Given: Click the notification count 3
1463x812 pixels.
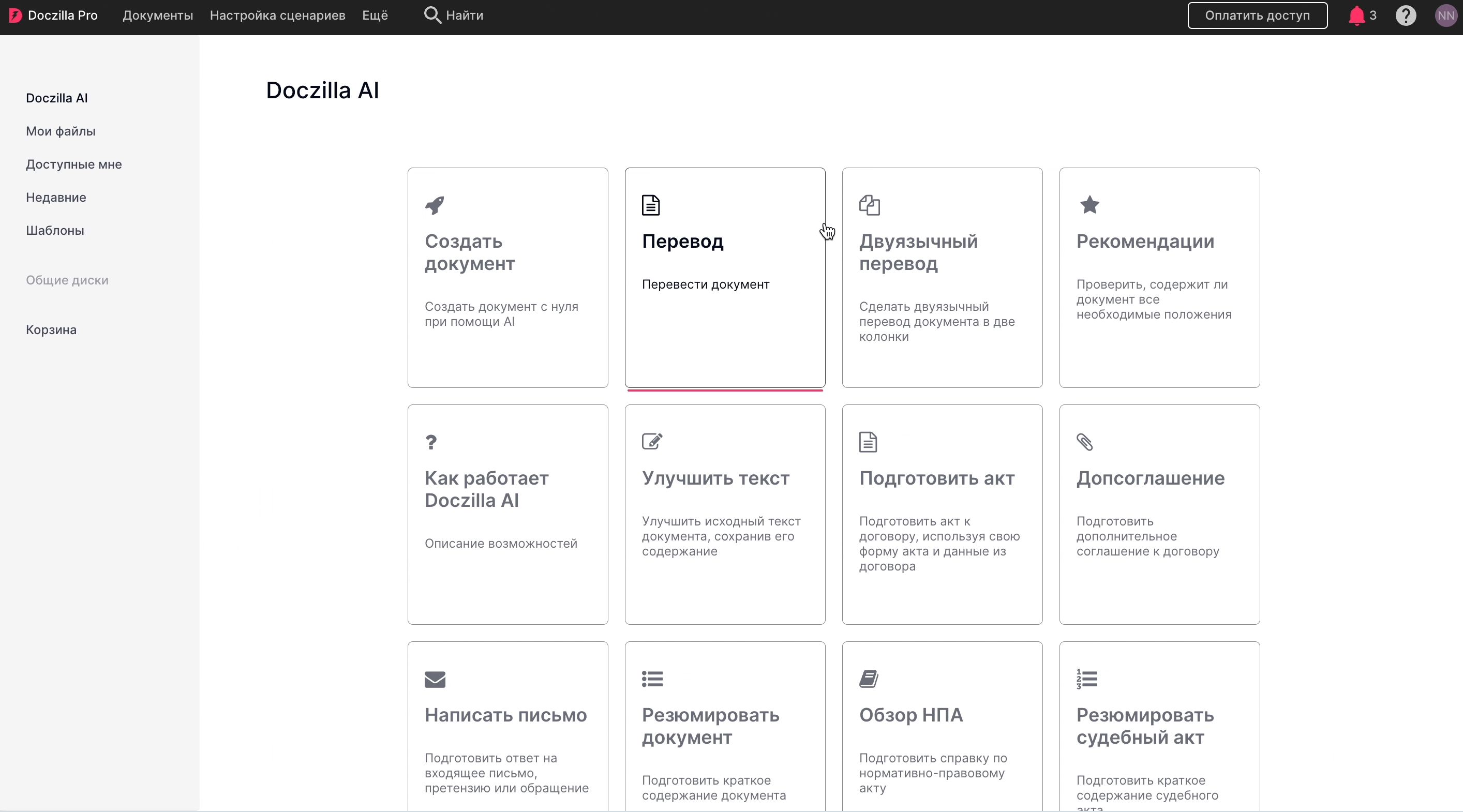Looking at the screenshot, I should tap(1374, 16).
